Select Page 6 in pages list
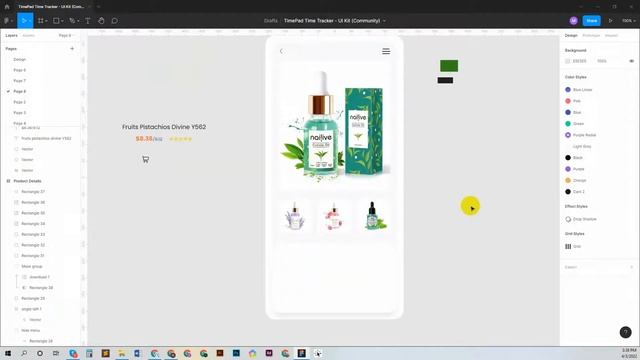 20,70
